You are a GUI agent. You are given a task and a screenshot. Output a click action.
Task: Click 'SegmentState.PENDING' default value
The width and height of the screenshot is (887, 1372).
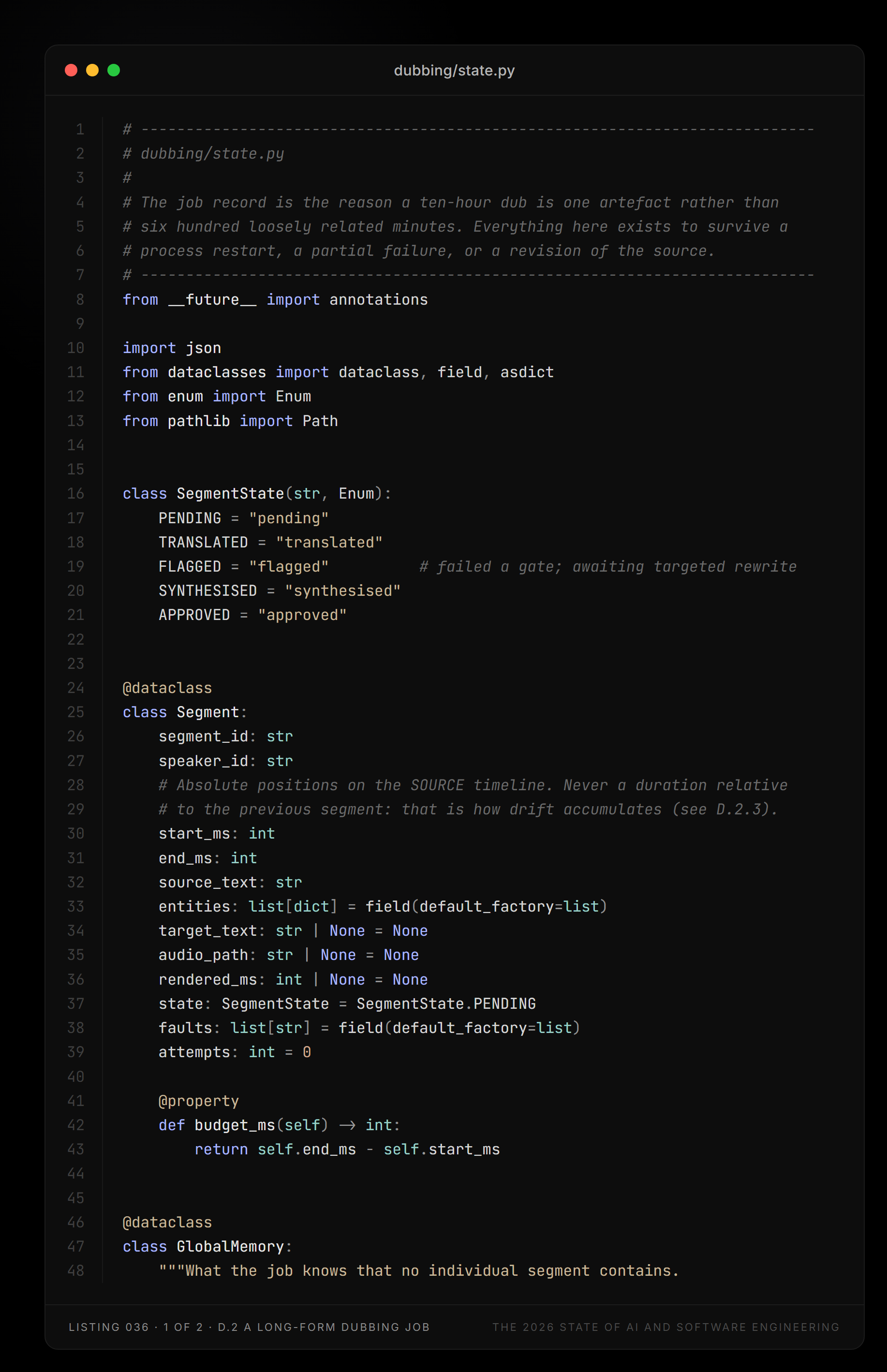446,1004
